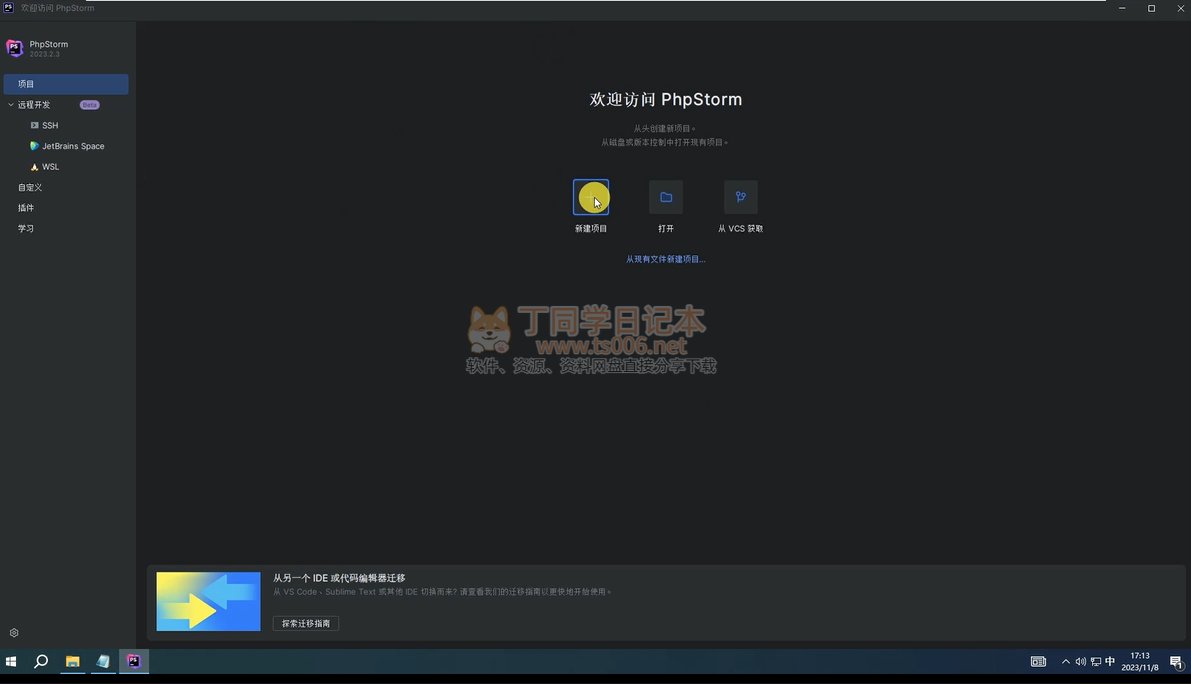The height and width of the screenshot is (684, 1191).
Task: Click the 中 input method indicator
Action: click(1110, 661)
